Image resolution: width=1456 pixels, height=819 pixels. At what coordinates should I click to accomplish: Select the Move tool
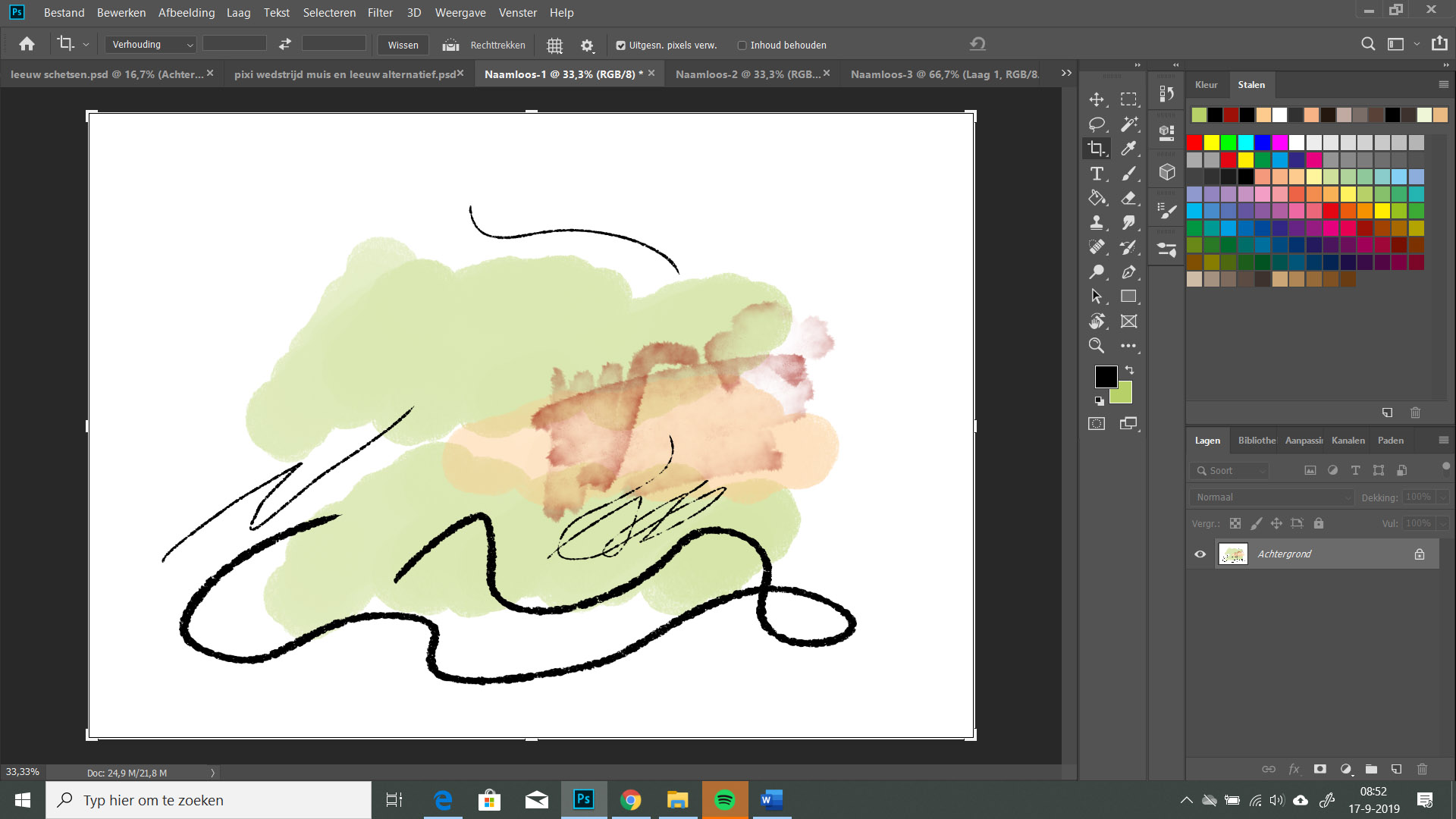pyautogui.click(x=1097, y=99)
